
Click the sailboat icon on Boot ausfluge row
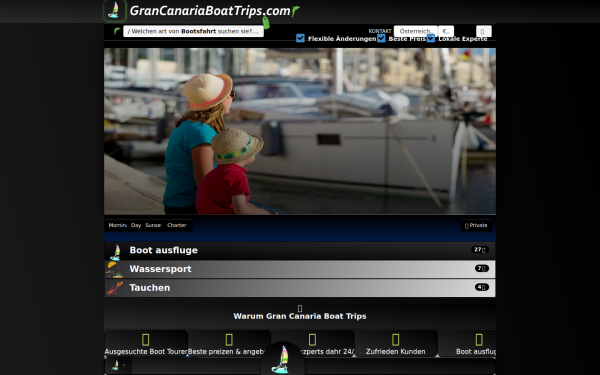click(115, 252)
